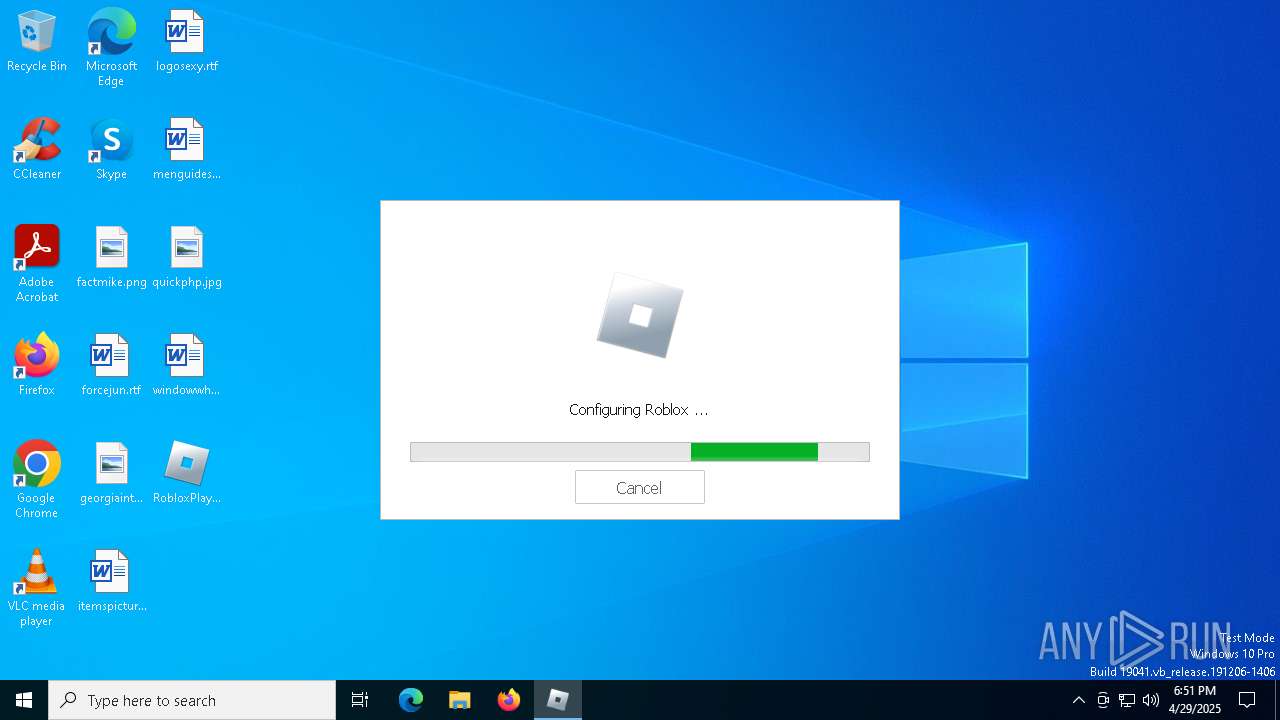Select the Adobe Acrobat desktop shortcut
The image size is (1280, 720).
pyautogui.click(x=37, y=264)
